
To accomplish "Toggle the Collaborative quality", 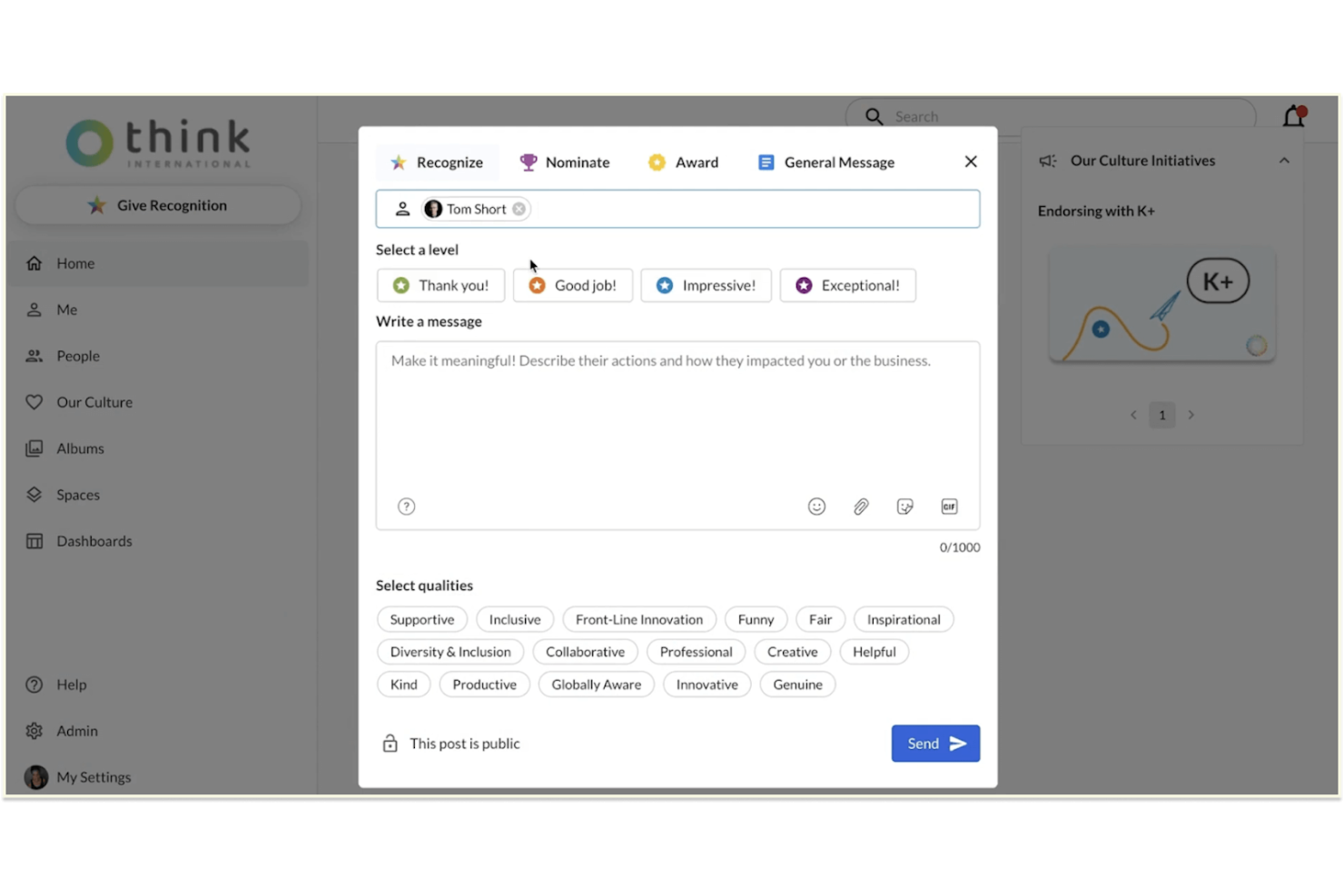I will point(585,652).
